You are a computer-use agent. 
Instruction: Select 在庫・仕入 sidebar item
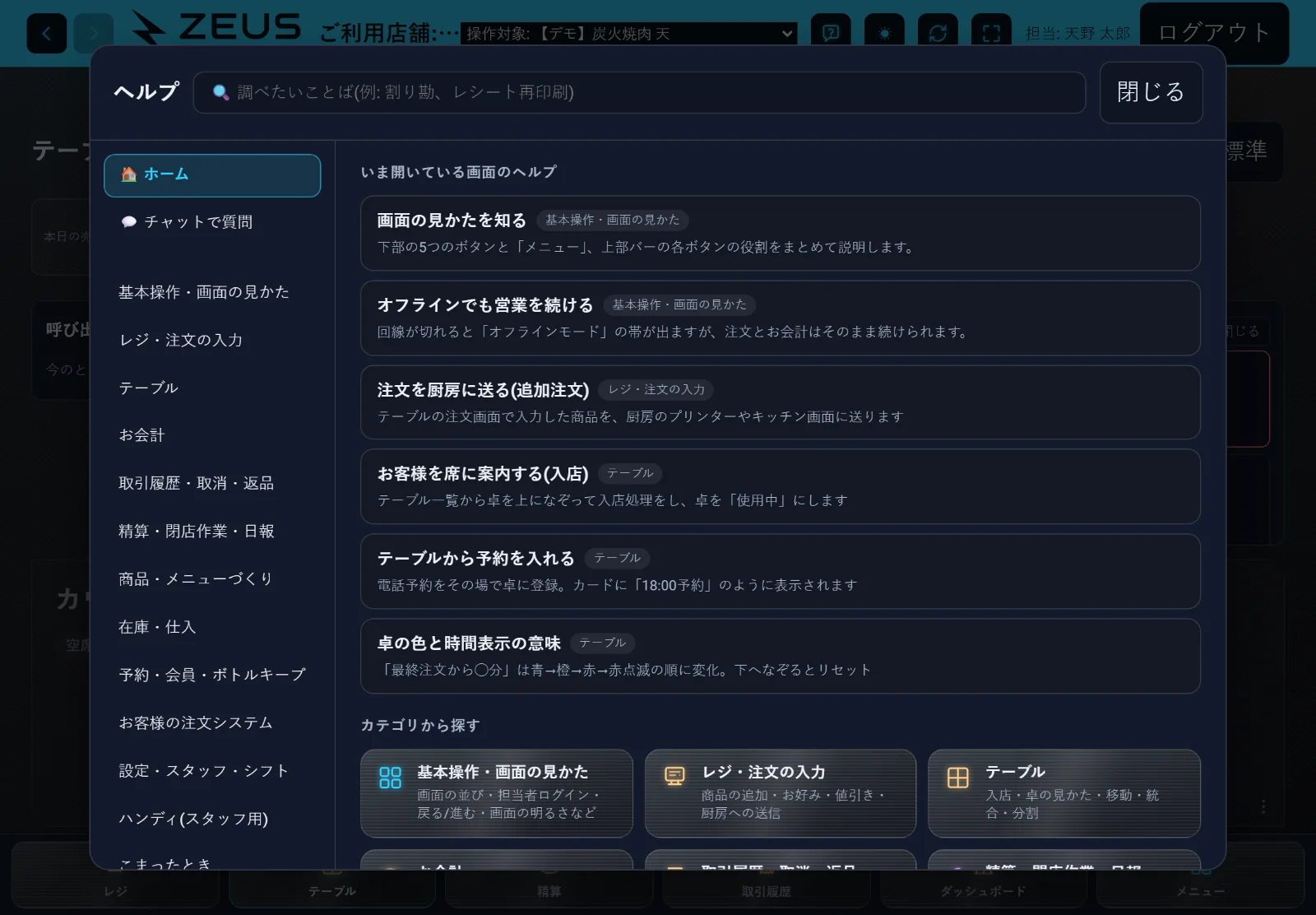click(x=212, y=628)
